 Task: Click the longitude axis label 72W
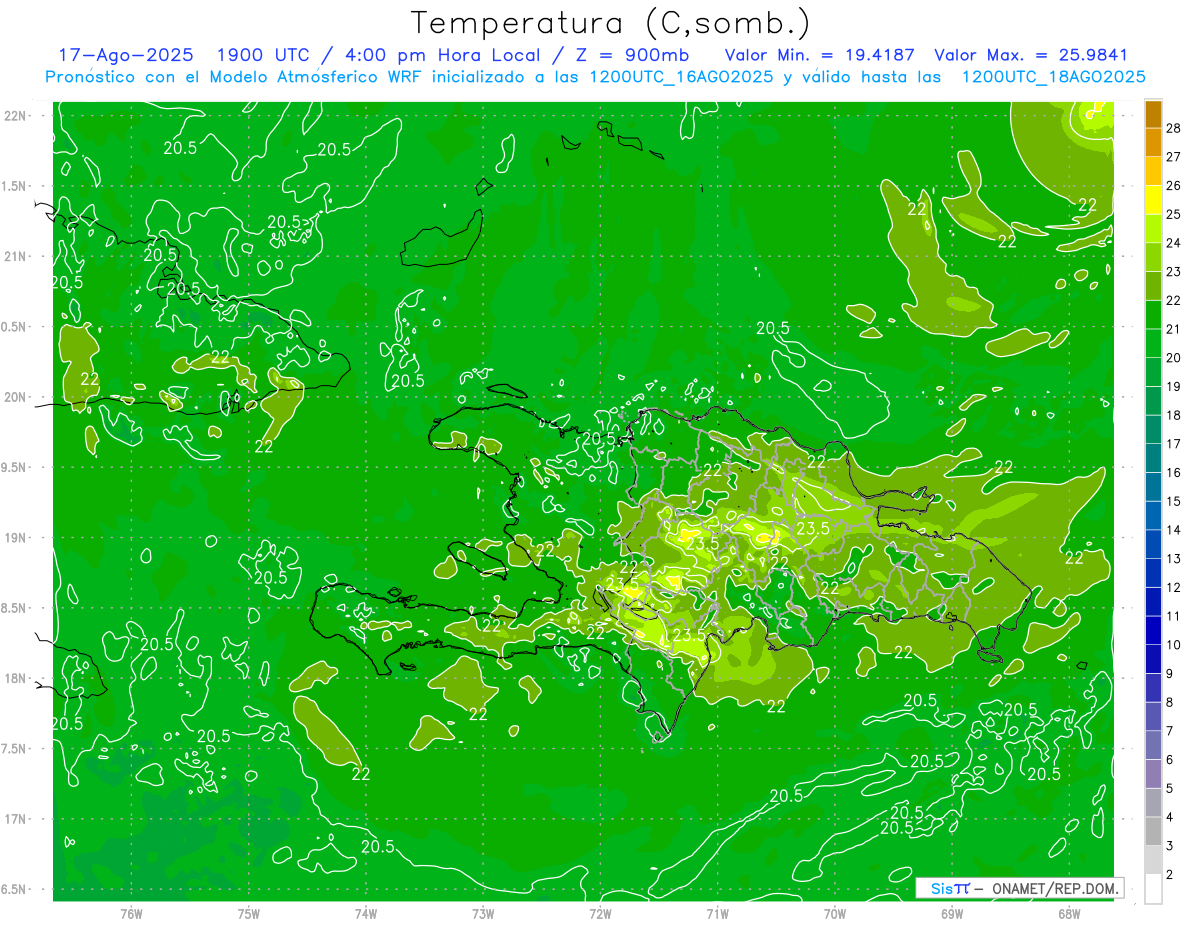pyautogui.click(x=600, y=914)
